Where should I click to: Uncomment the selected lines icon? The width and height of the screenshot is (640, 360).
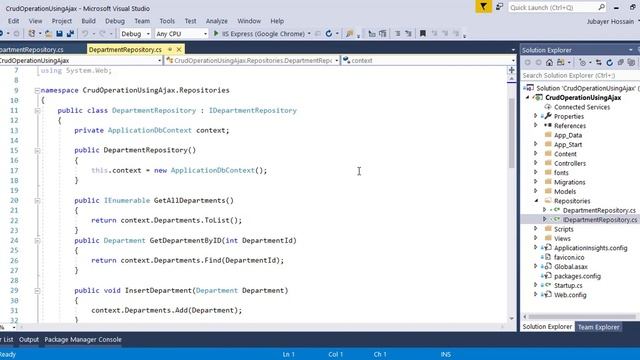point(408,33)
